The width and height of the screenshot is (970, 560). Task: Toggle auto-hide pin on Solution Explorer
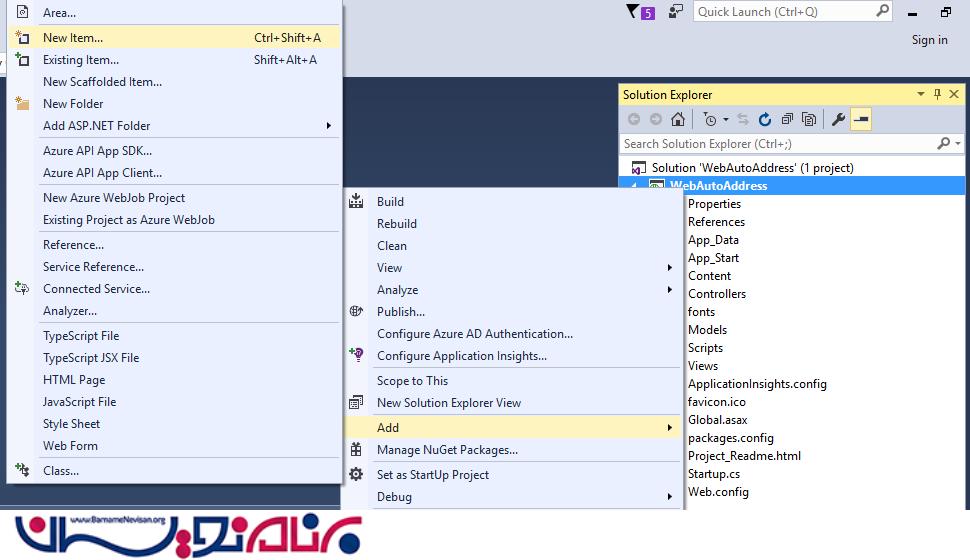coord(937,95)
